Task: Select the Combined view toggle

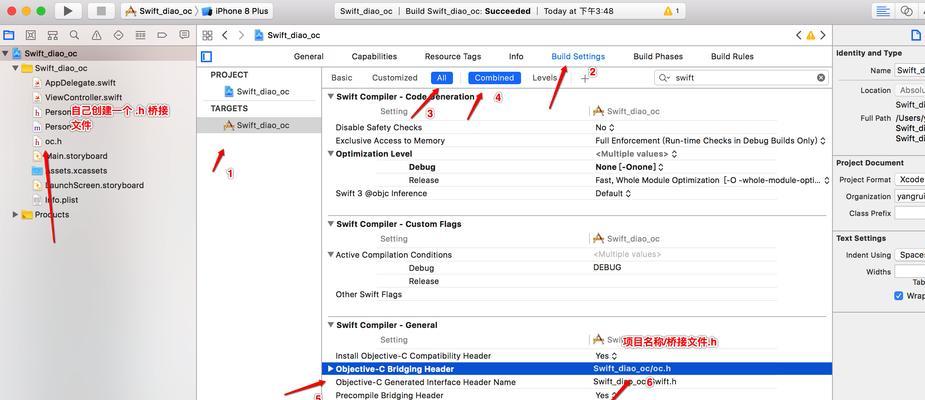Action: click(494, 78)
